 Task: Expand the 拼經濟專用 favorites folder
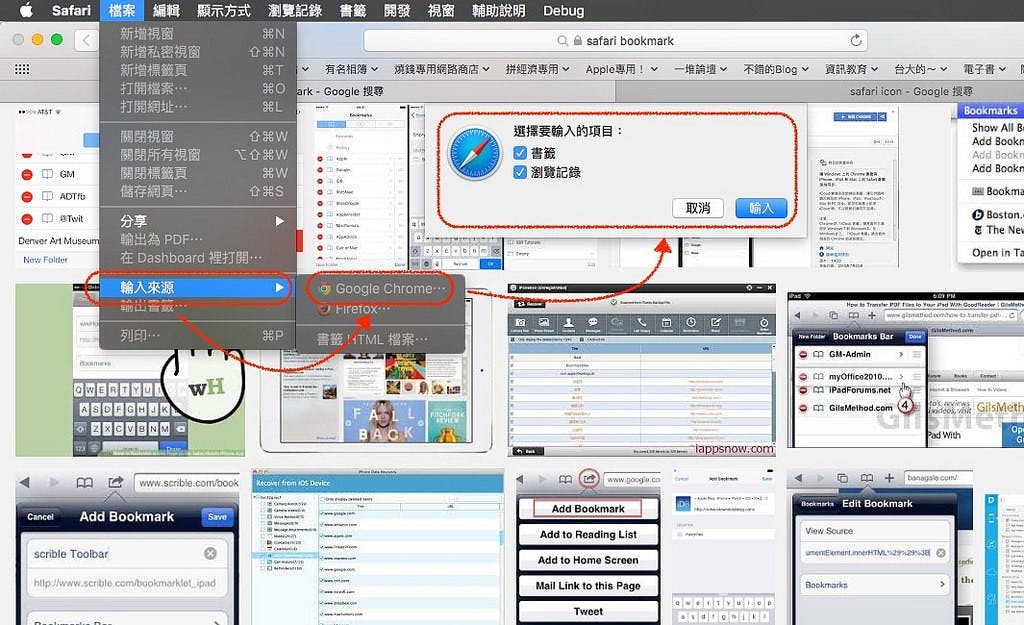[537, 69]
